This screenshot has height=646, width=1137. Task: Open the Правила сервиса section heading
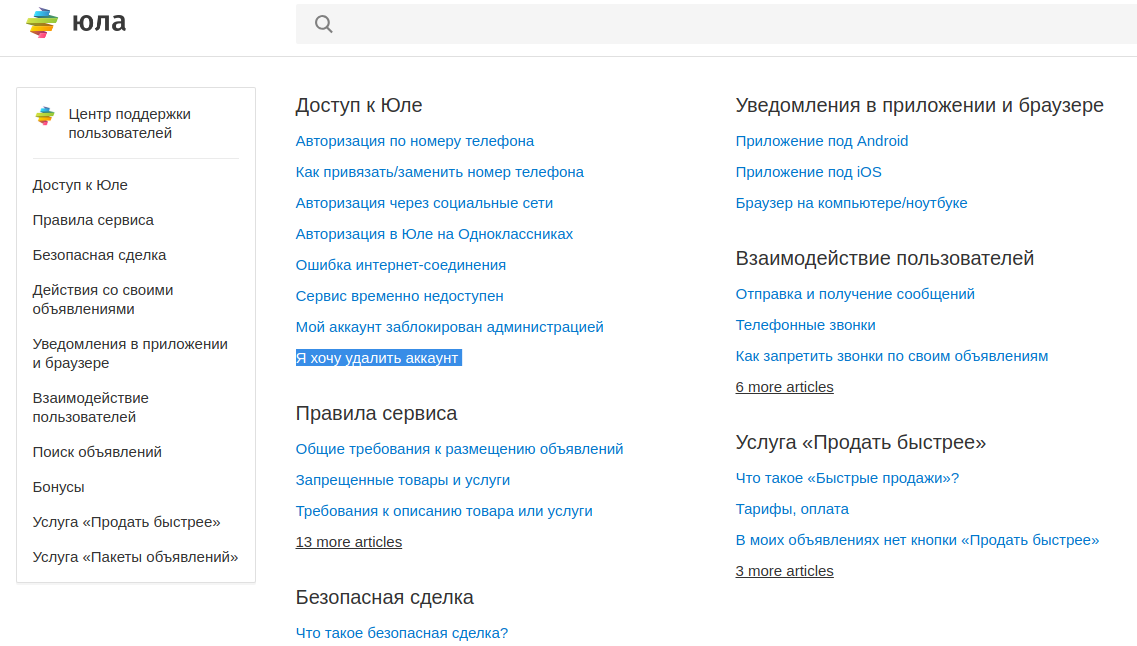tap(376, 413)
